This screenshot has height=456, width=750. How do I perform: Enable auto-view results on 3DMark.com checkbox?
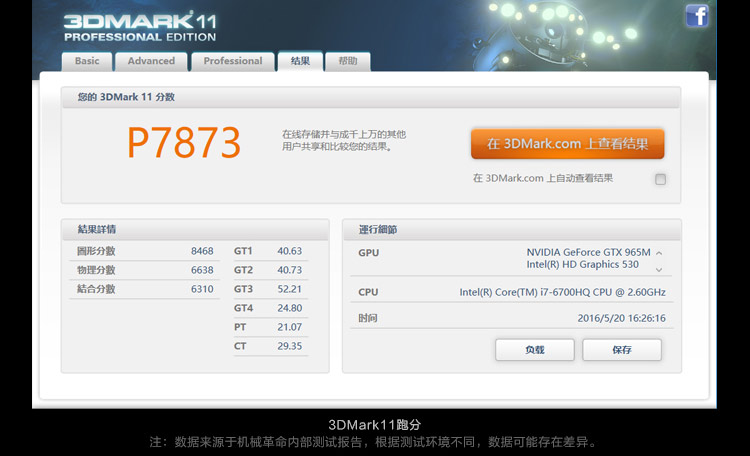(660, 179)
